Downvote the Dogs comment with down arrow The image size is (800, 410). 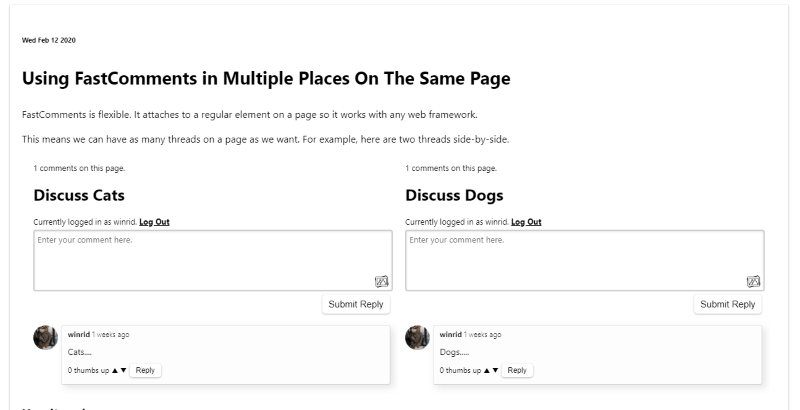click(495, 370)
